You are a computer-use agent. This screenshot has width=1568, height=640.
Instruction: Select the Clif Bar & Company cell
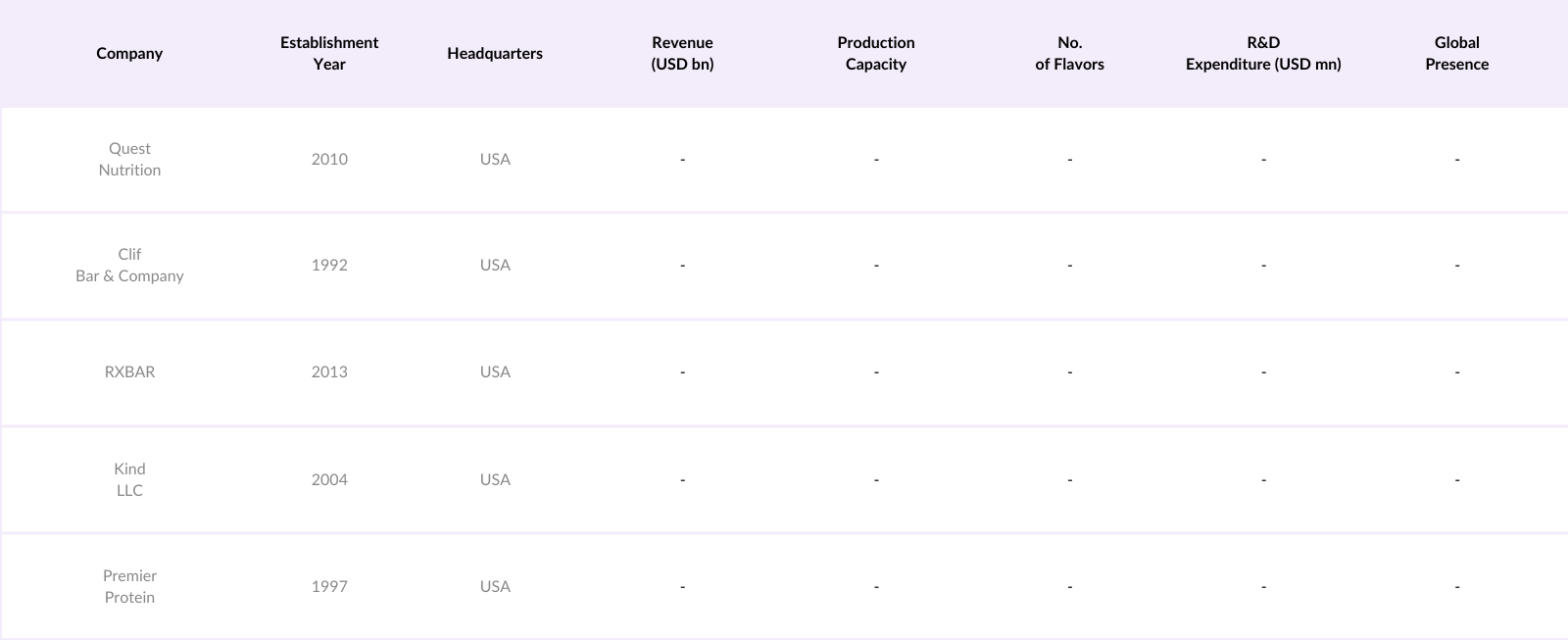(129, 265)
